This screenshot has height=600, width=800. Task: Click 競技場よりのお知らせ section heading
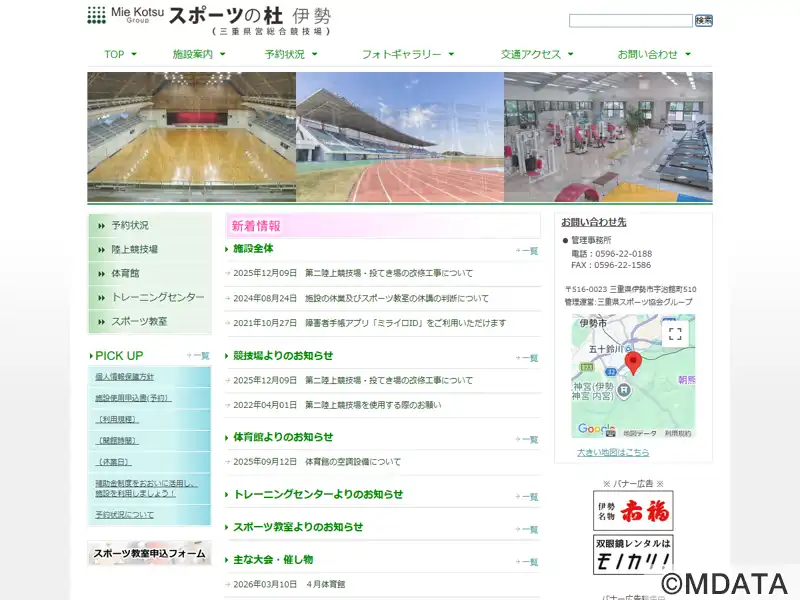point(283,356)
